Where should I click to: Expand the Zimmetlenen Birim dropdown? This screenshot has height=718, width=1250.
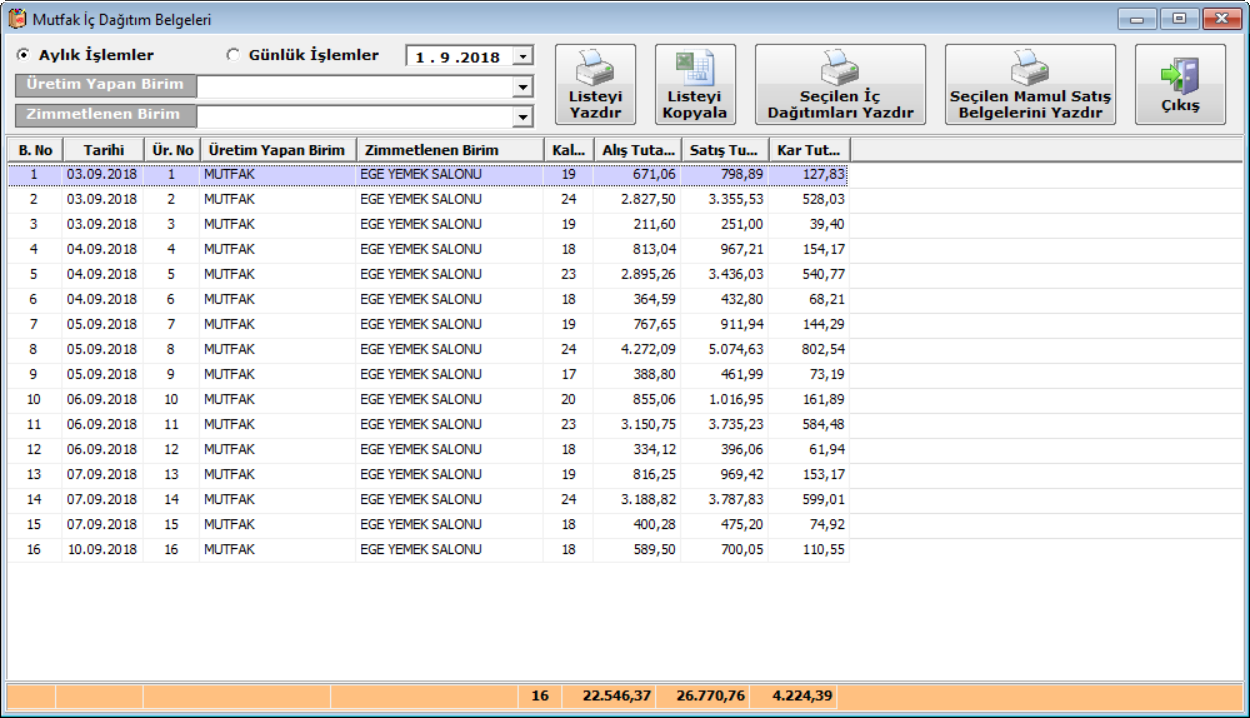click(522, 117)
